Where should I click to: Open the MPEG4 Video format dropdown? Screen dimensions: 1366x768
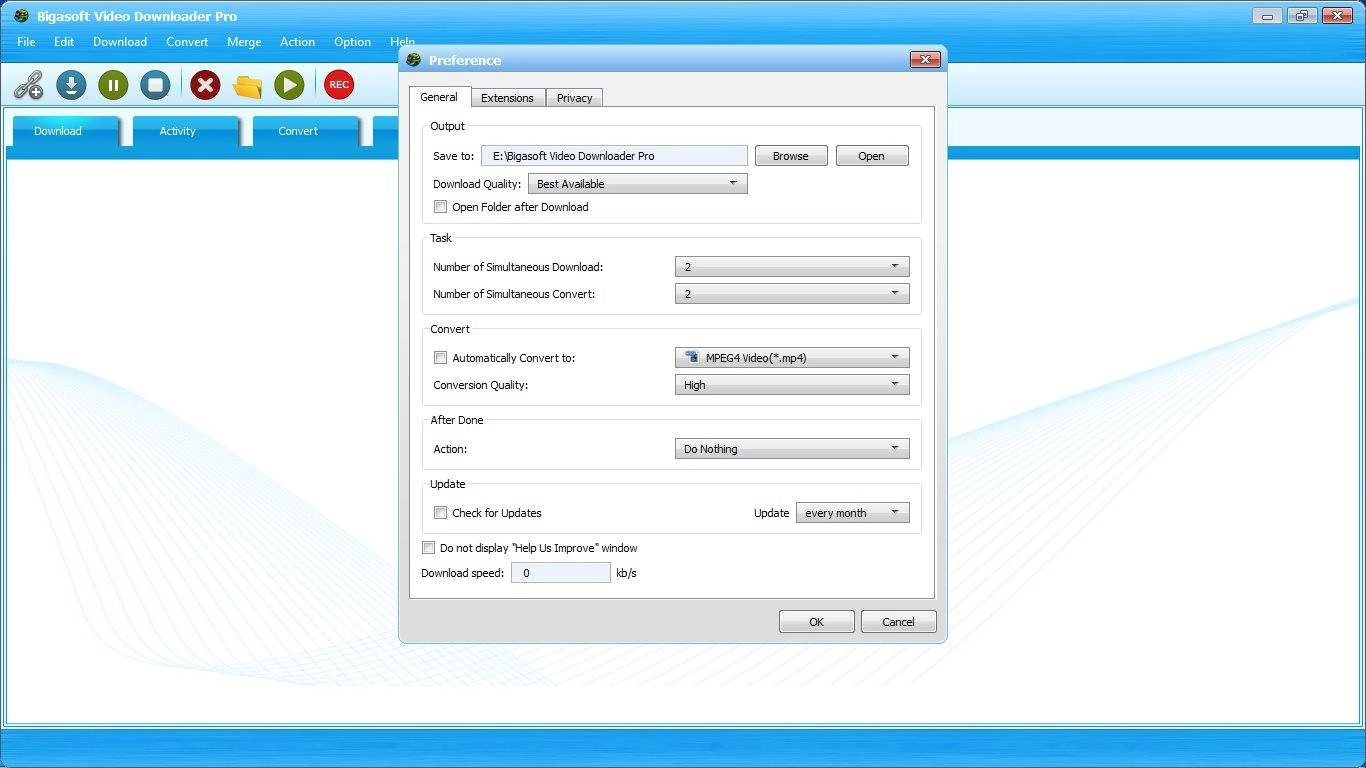click(792, 357)
